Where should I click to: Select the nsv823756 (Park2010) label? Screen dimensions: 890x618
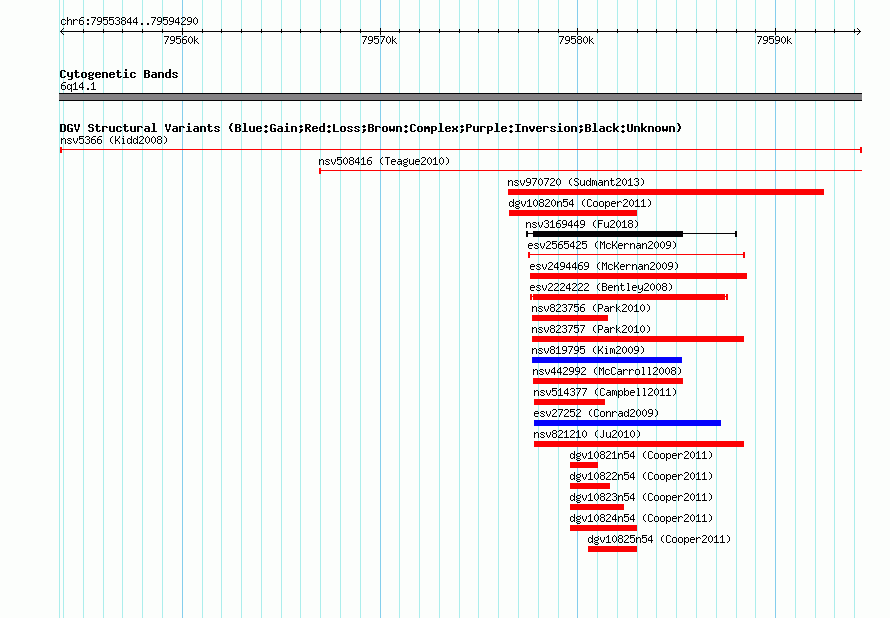coord(591,308)
